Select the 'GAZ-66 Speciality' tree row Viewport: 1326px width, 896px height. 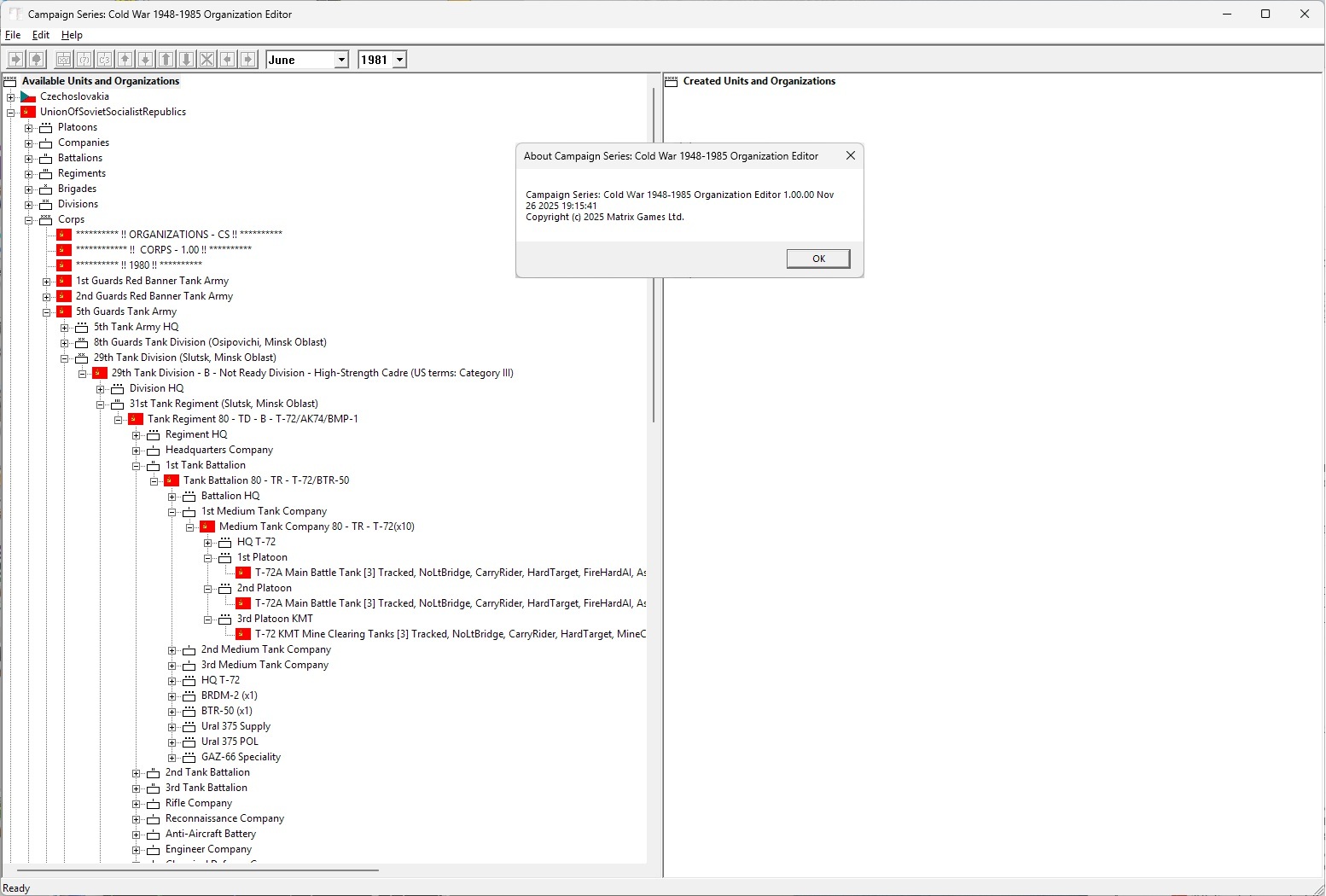(x=241, y=757)
